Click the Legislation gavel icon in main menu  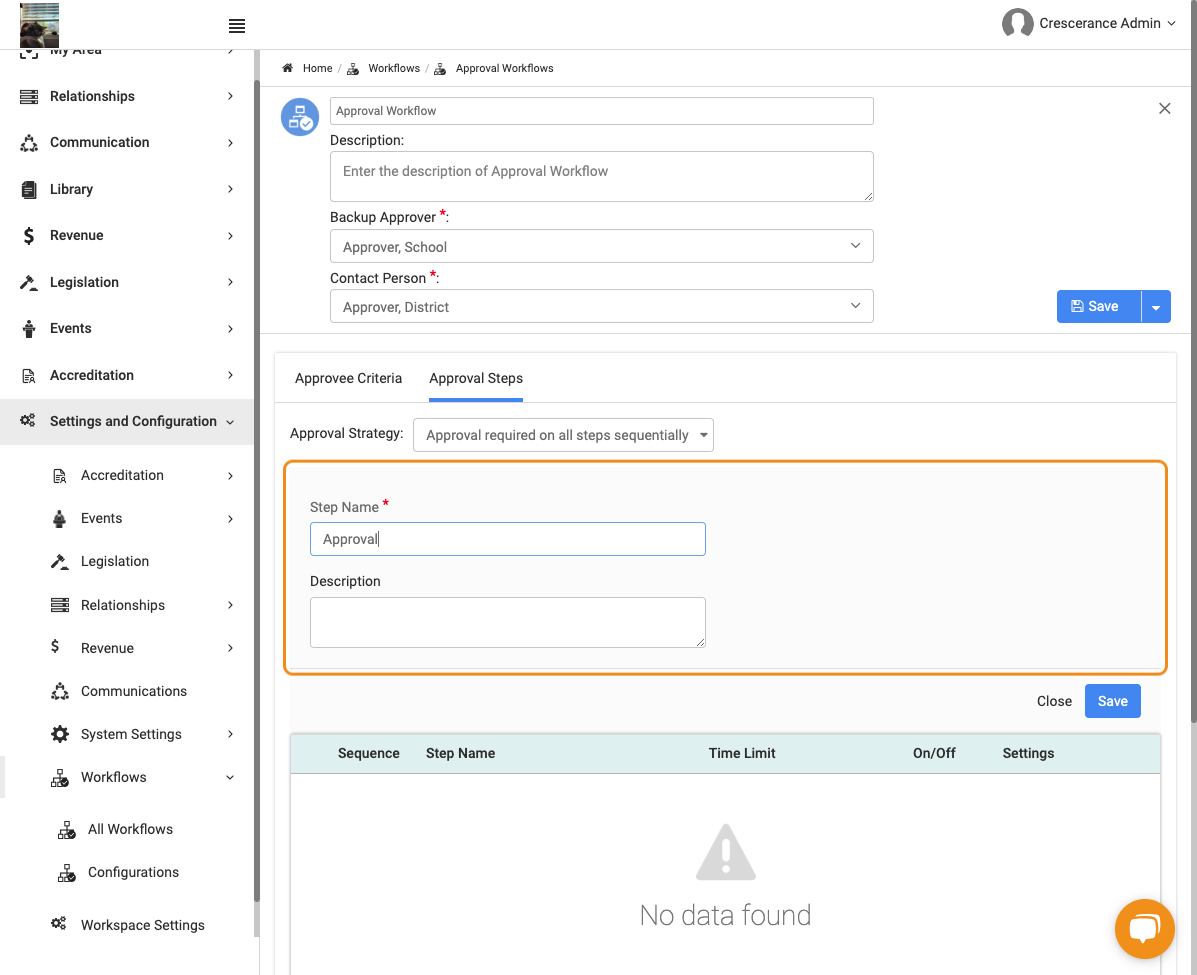29,282
